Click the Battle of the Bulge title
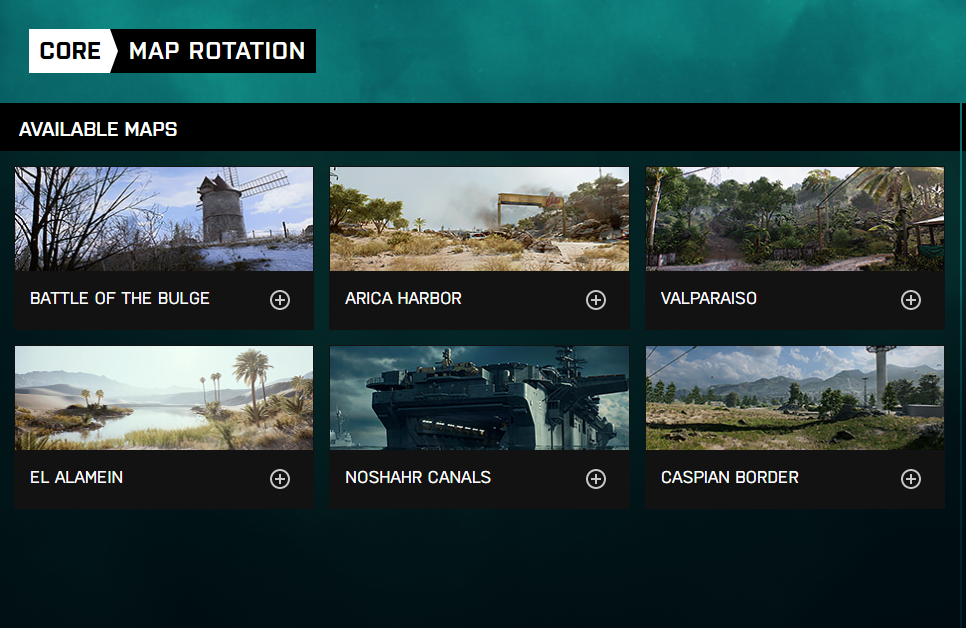Screen dimensions: 966x628 tap(120, 298)
